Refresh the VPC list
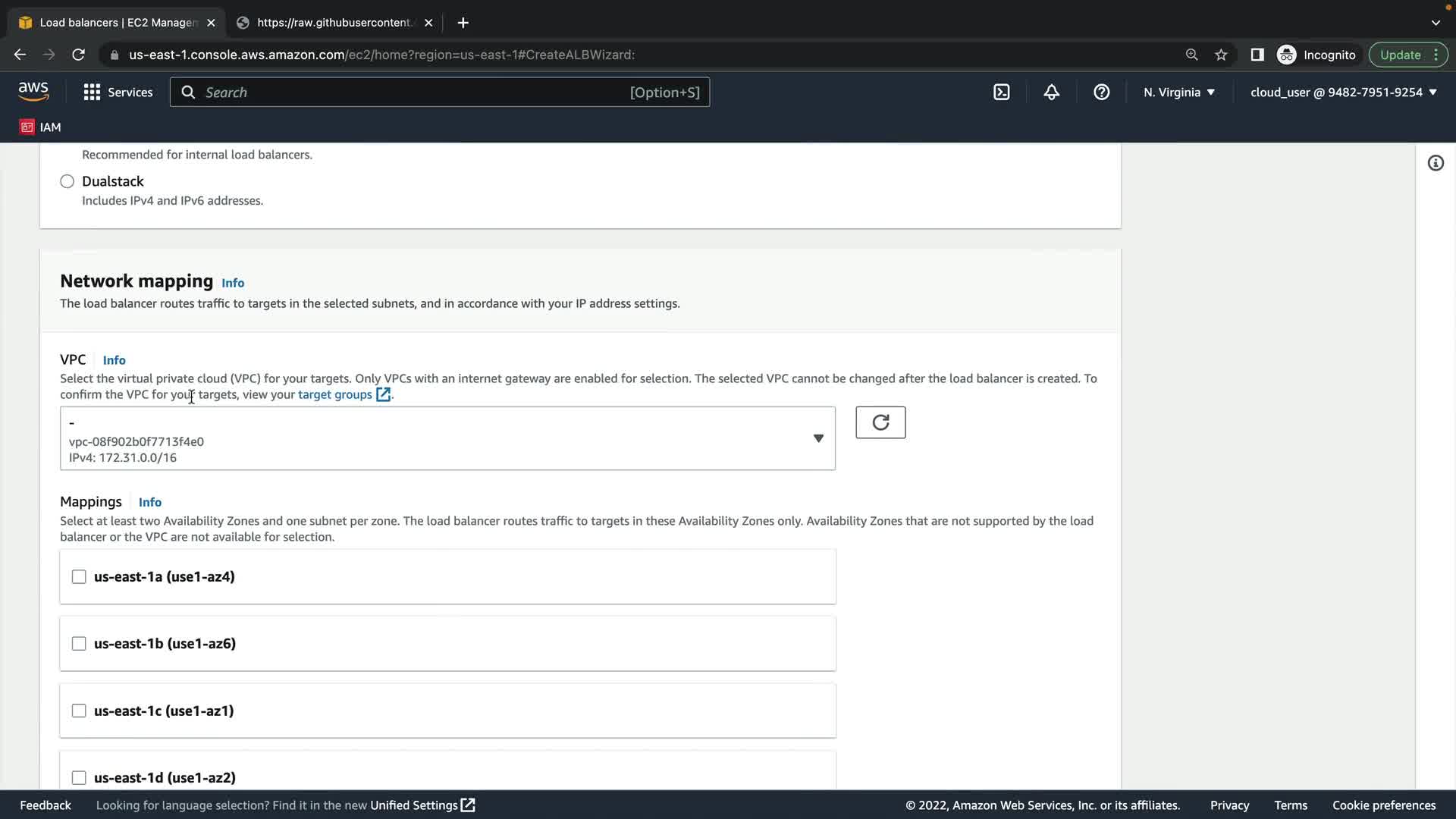This screenshot has width=1456, height=819. [880, 422]
